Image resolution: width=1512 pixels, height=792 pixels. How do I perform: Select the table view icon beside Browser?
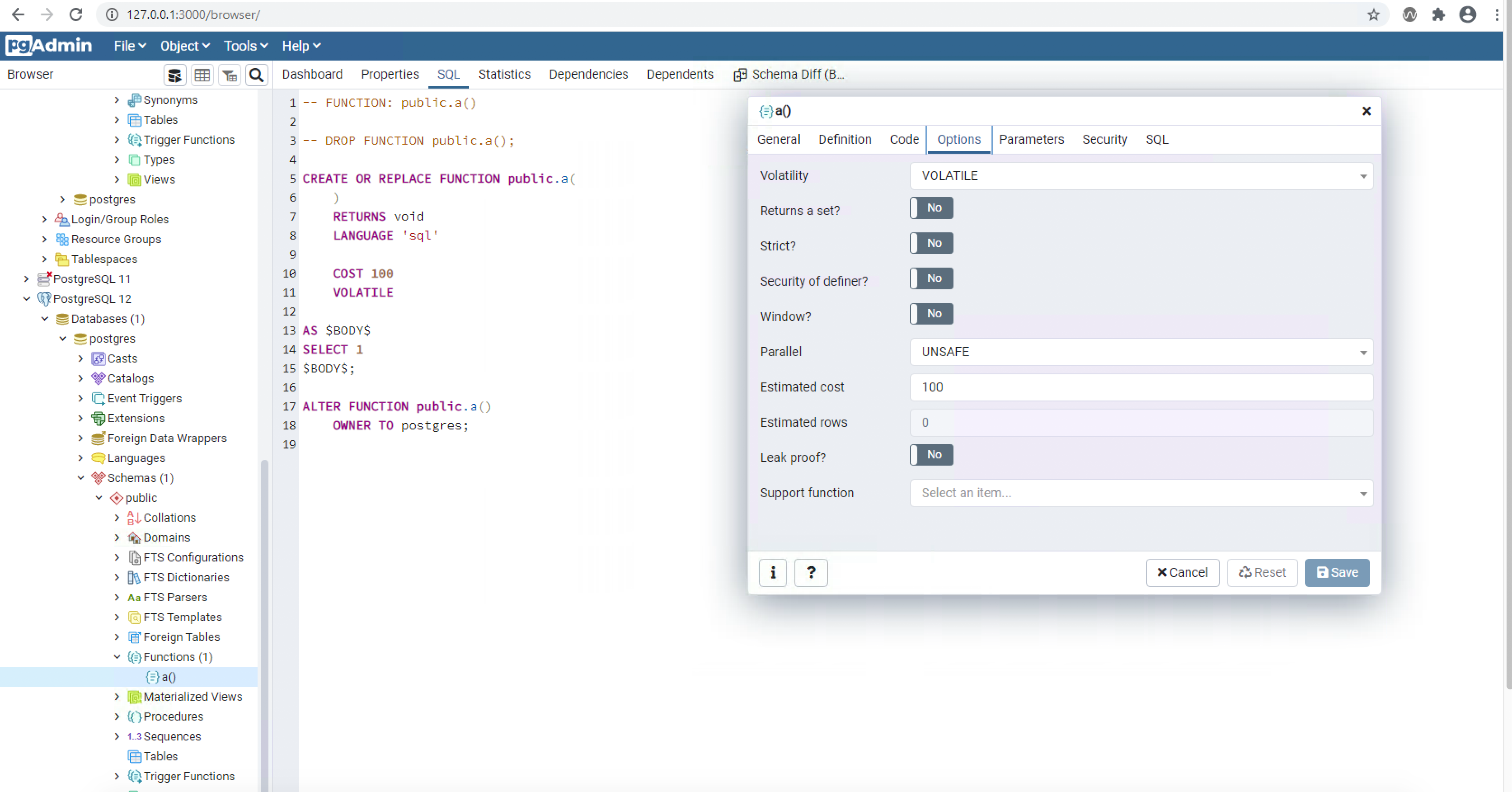click(x=202, y=75)
